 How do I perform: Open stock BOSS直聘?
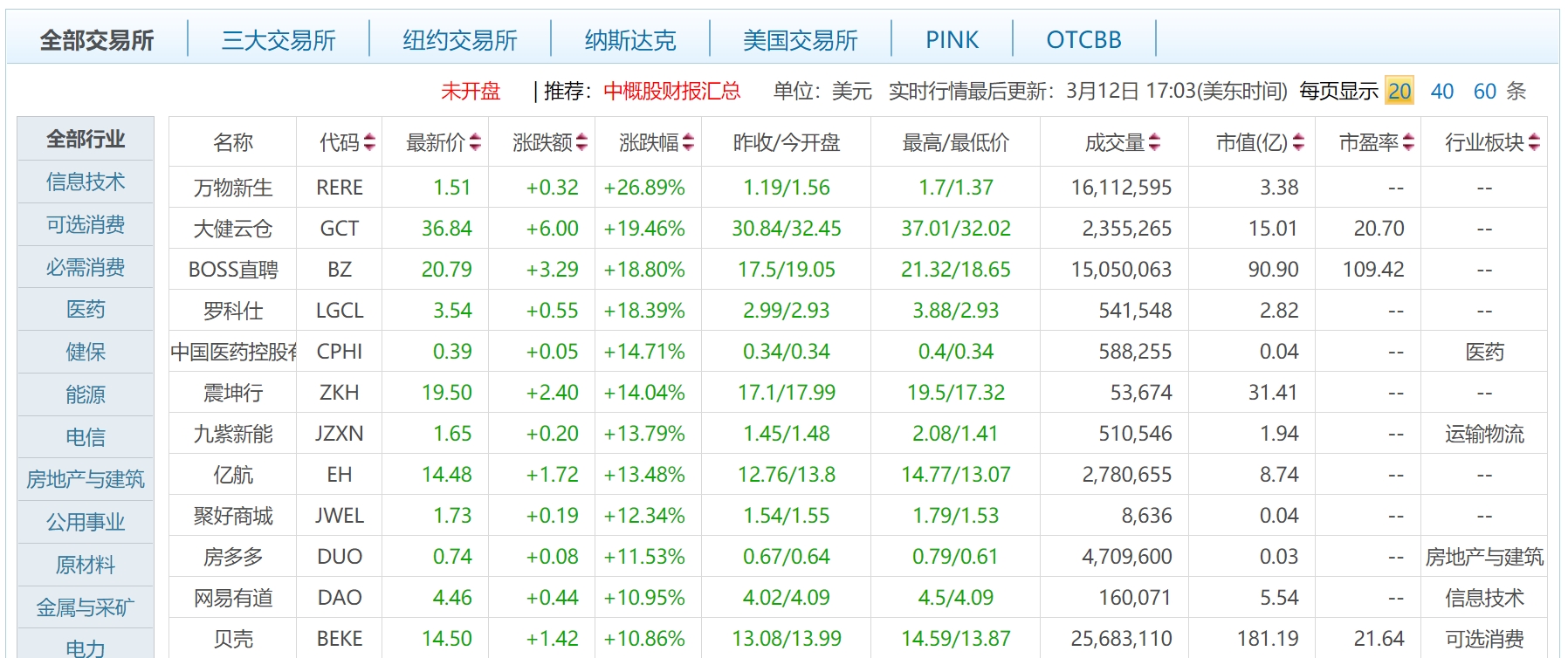click(233, 270)
